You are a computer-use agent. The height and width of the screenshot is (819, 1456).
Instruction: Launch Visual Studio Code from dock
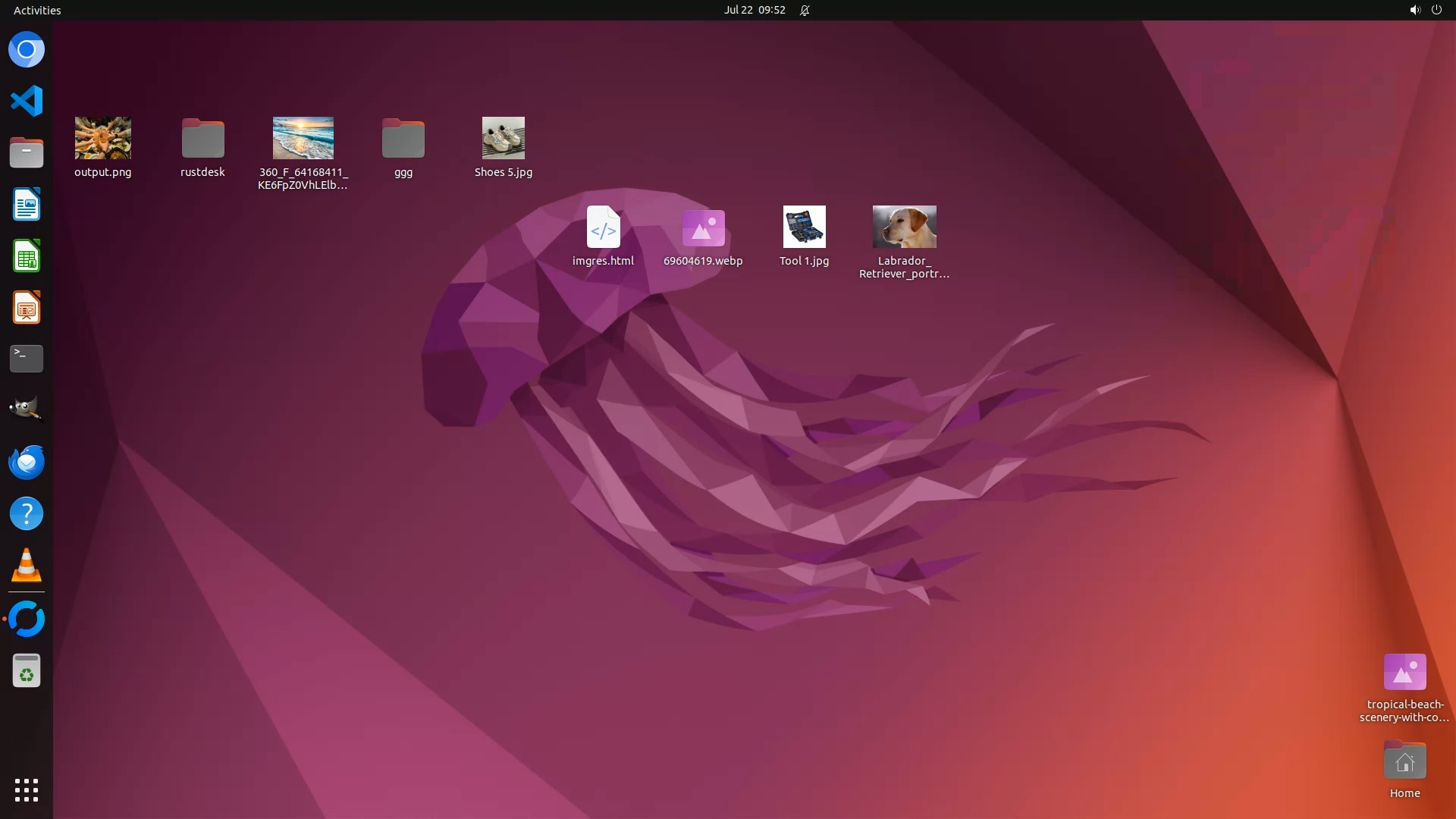[x=27, y=101]
